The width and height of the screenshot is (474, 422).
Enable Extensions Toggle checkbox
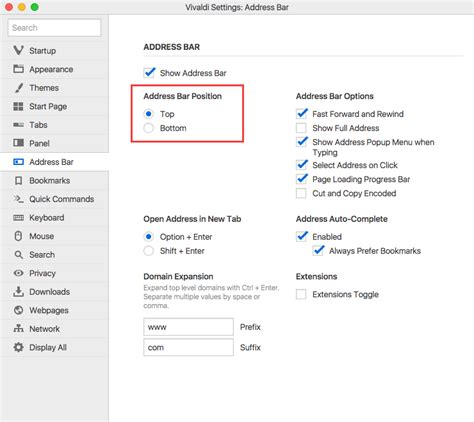(301, 294)
